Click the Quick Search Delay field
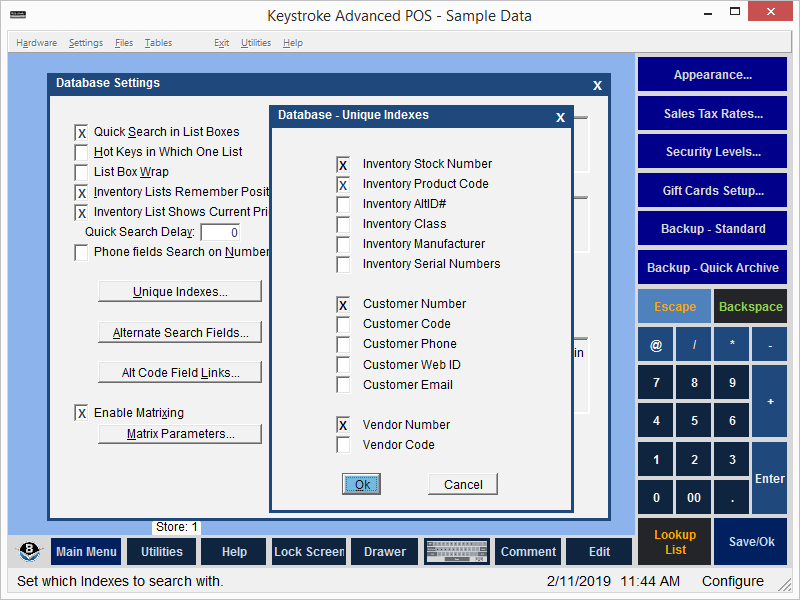This screenshot has height=600, width=800. pyautogui.click(x=220, y=232)
